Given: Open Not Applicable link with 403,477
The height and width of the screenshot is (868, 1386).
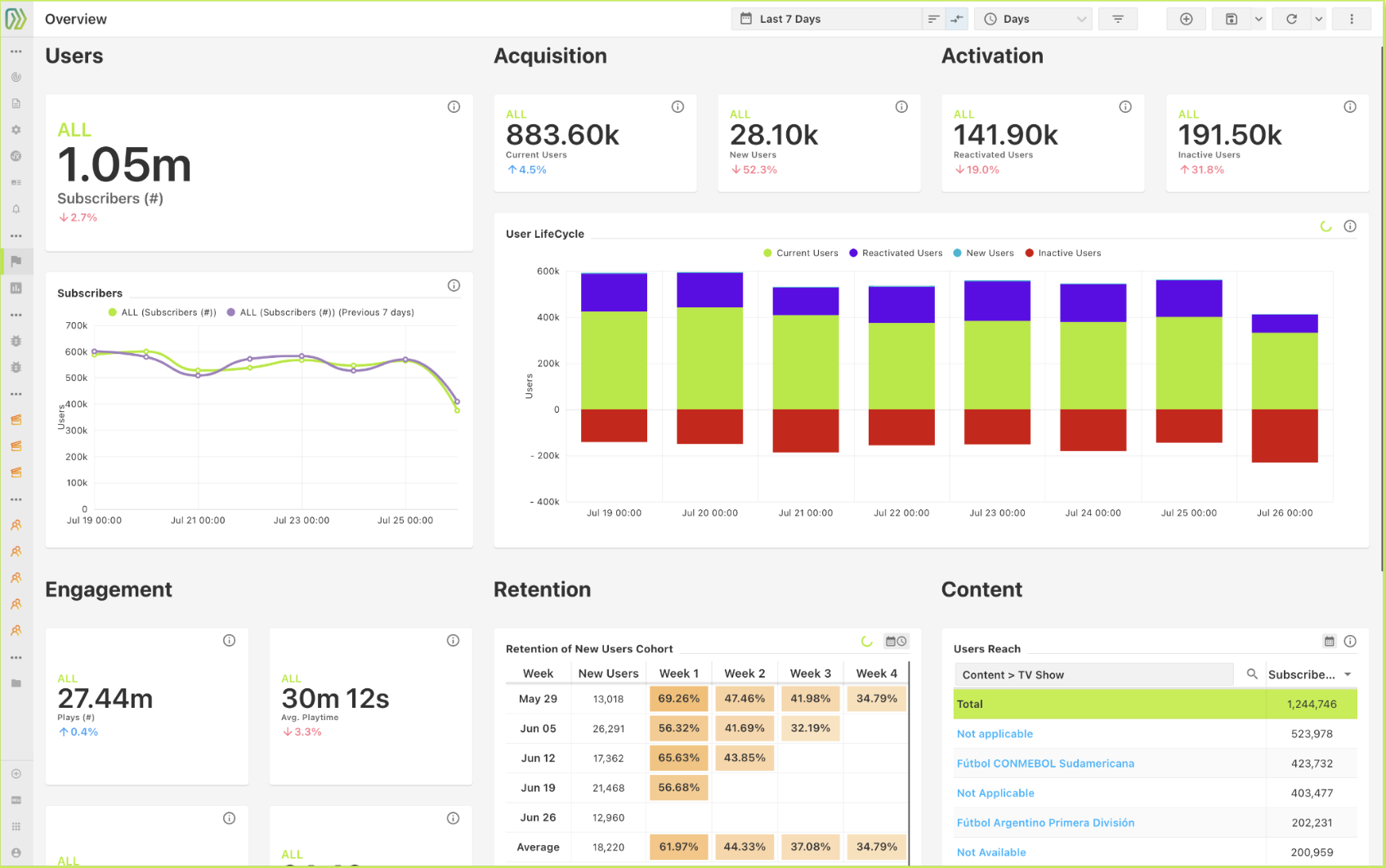Looking at the screenshot, I should [x=995, y=793].
